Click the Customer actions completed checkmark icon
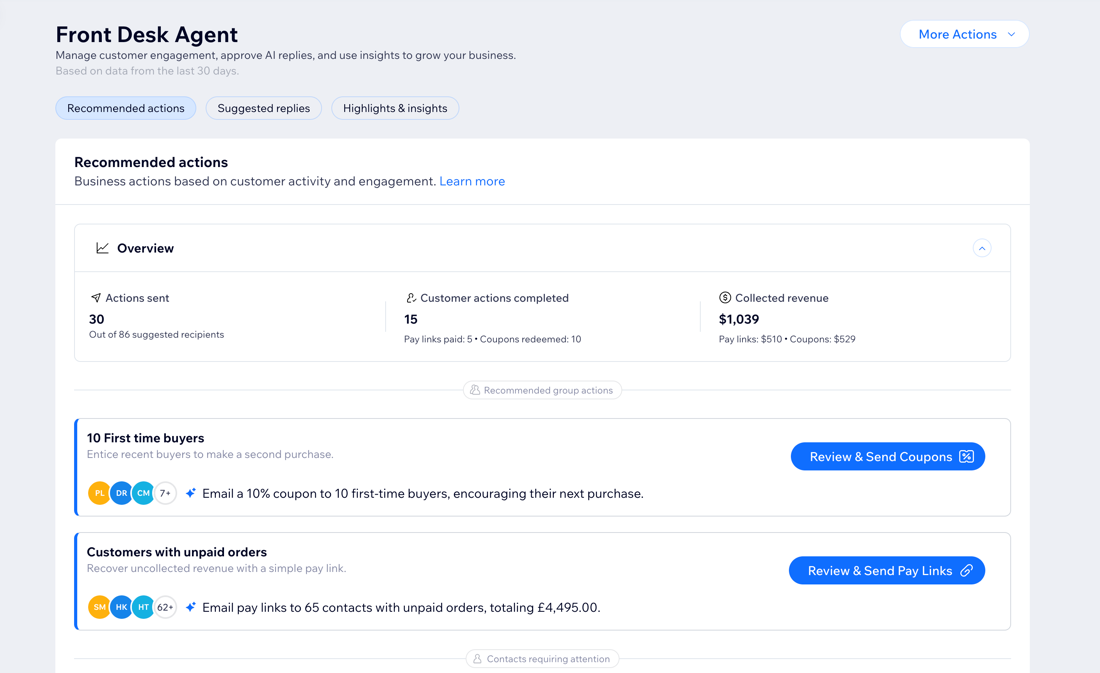The image size is (1100, 673). [413, 297]
